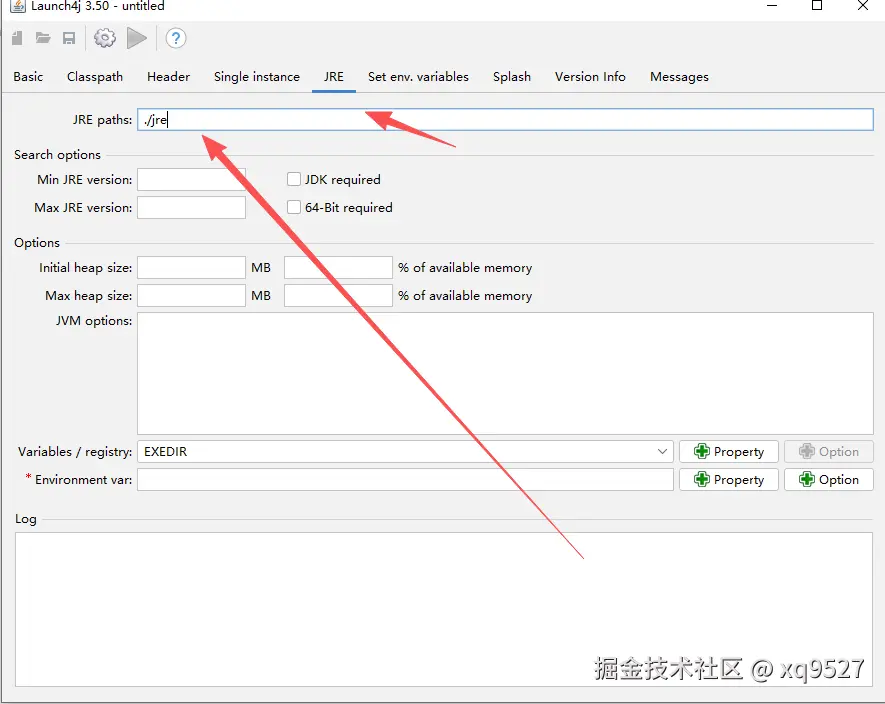Viewport: 885px width, 704px height.
Task: Go to the Header tab
Action: point(168,77)
